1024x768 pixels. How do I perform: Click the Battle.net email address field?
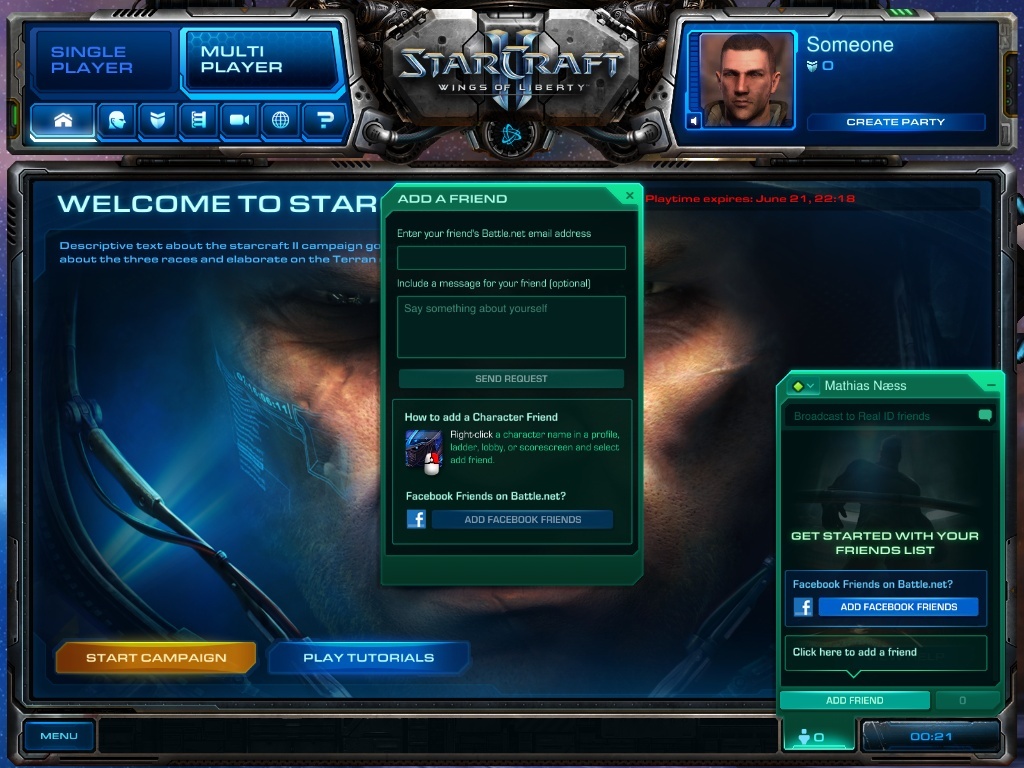[511, 258]
